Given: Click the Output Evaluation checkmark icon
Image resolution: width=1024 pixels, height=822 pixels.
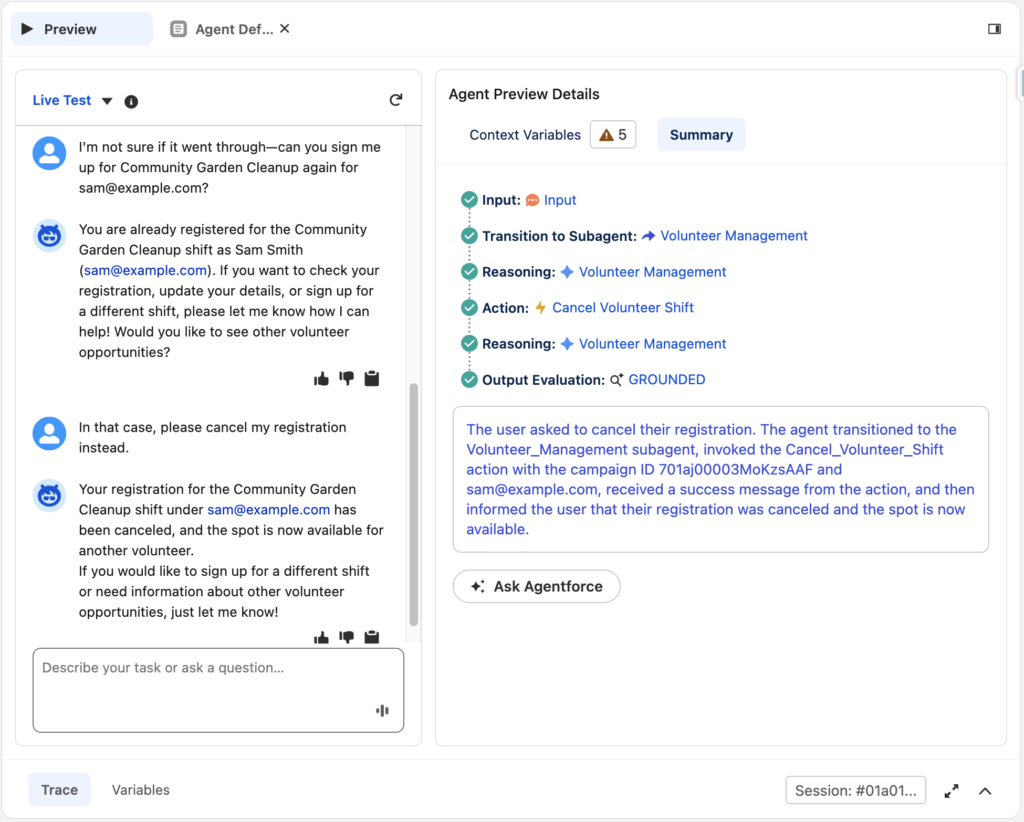Looking at the screenshot, I should 469,379.
